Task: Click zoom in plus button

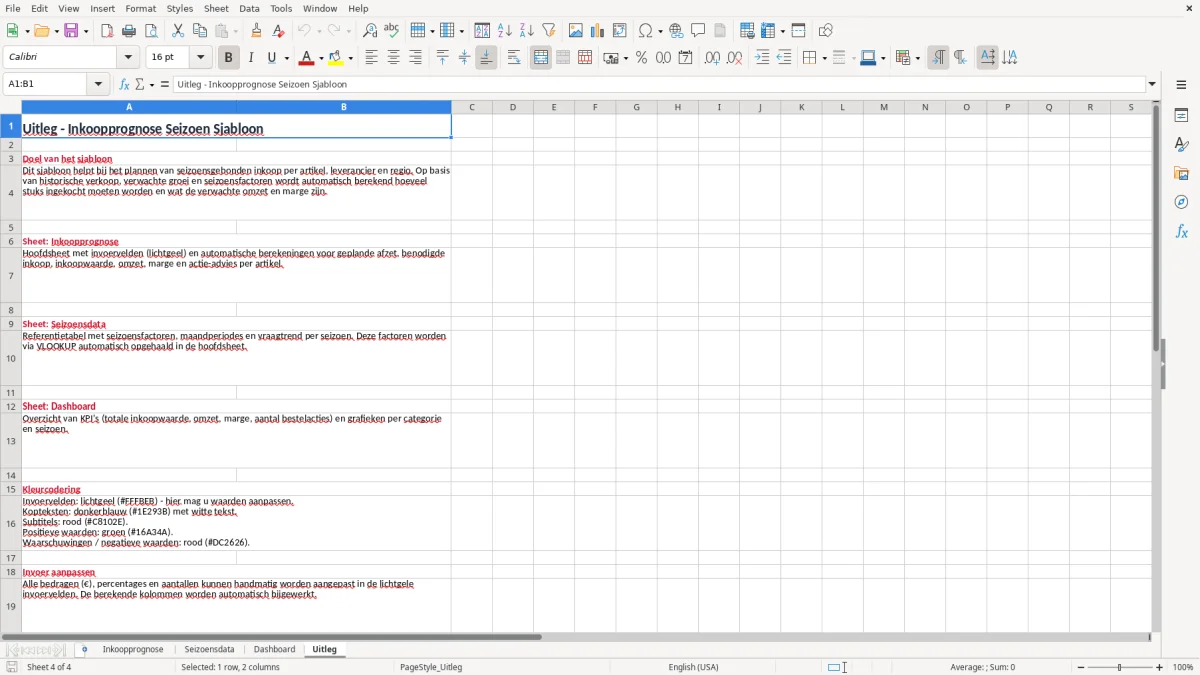Action: click(x=1160, y=667)
